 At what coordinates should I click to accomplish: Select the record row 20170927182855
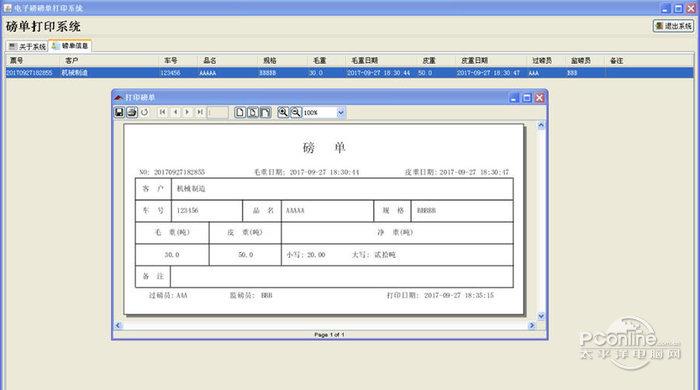[350, 73]
